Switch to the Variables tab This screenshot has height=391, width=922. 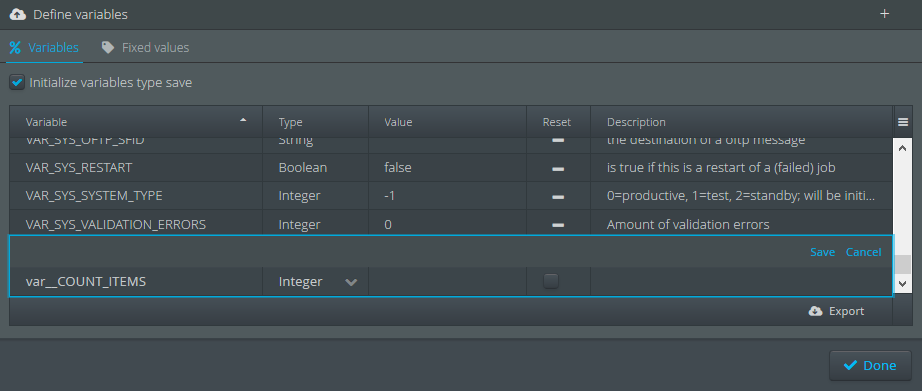tap(44, 48)
